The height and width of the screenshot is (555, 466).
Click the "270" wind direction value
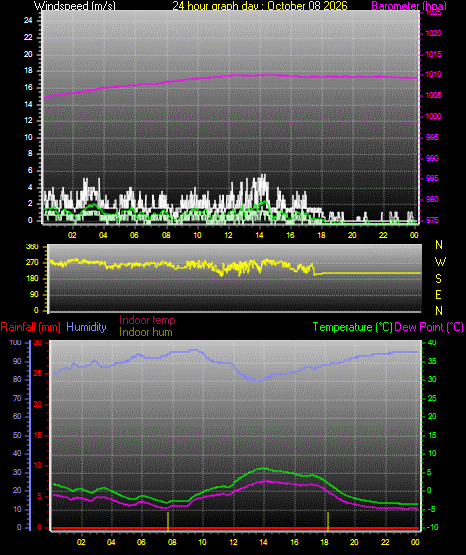[32, 263]
